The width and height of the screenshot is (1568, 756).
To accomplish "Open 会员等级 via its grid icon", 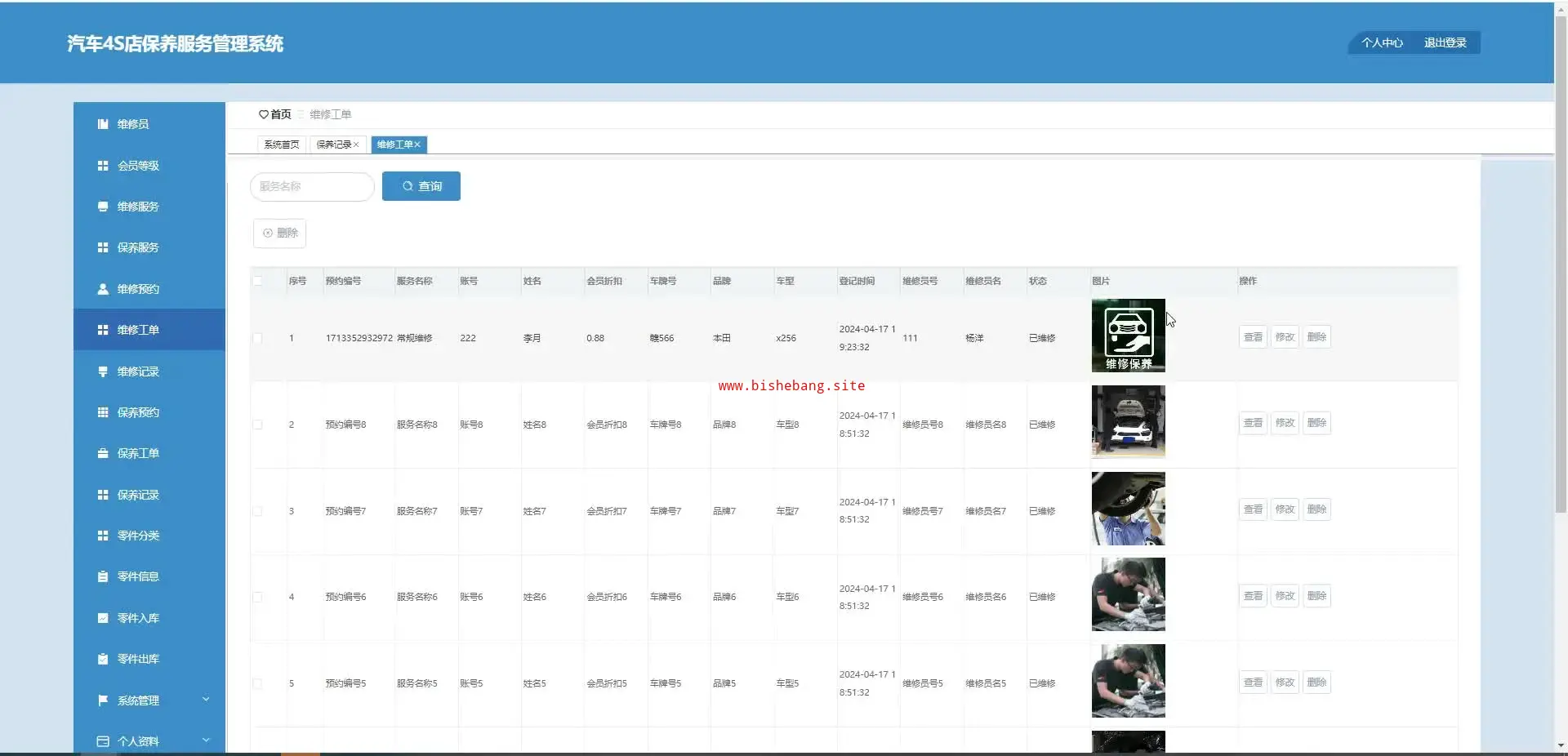I will [103, 166].
